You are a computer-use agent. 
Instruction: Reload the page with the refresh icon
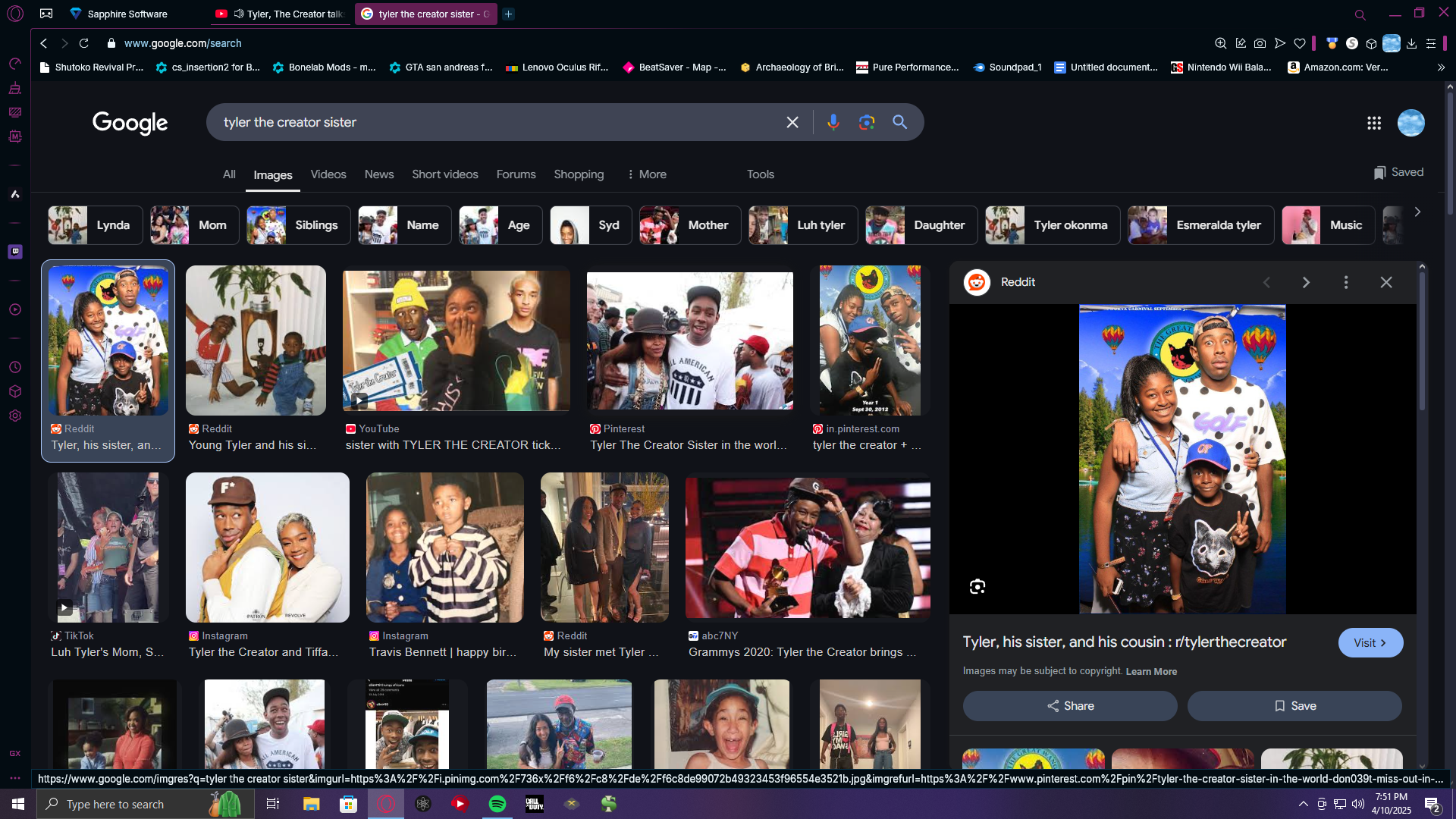click(84, 43)
